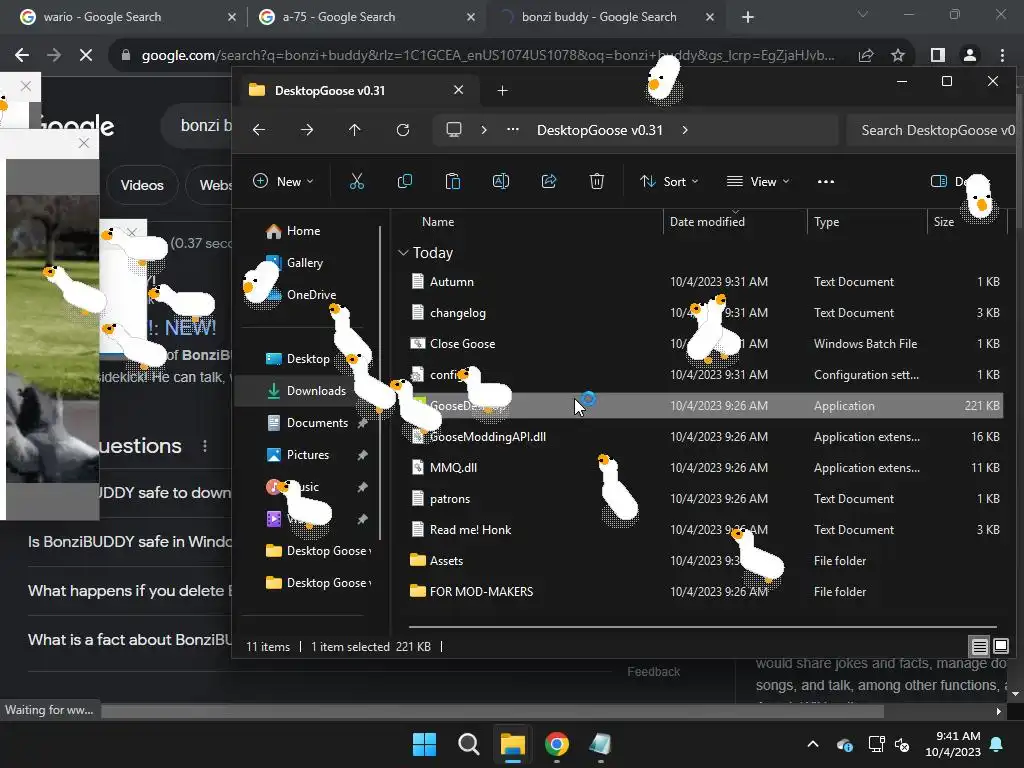Click the Share icon in Explorer toolbar
Image resolution: width=1024 pixels, height=768 pixels.
549,182
